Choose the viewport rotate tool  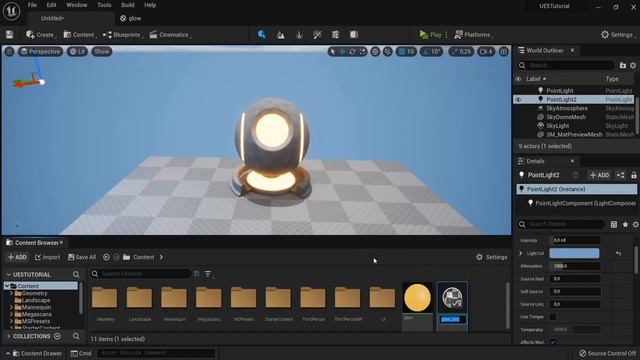[x=352, y=51]
